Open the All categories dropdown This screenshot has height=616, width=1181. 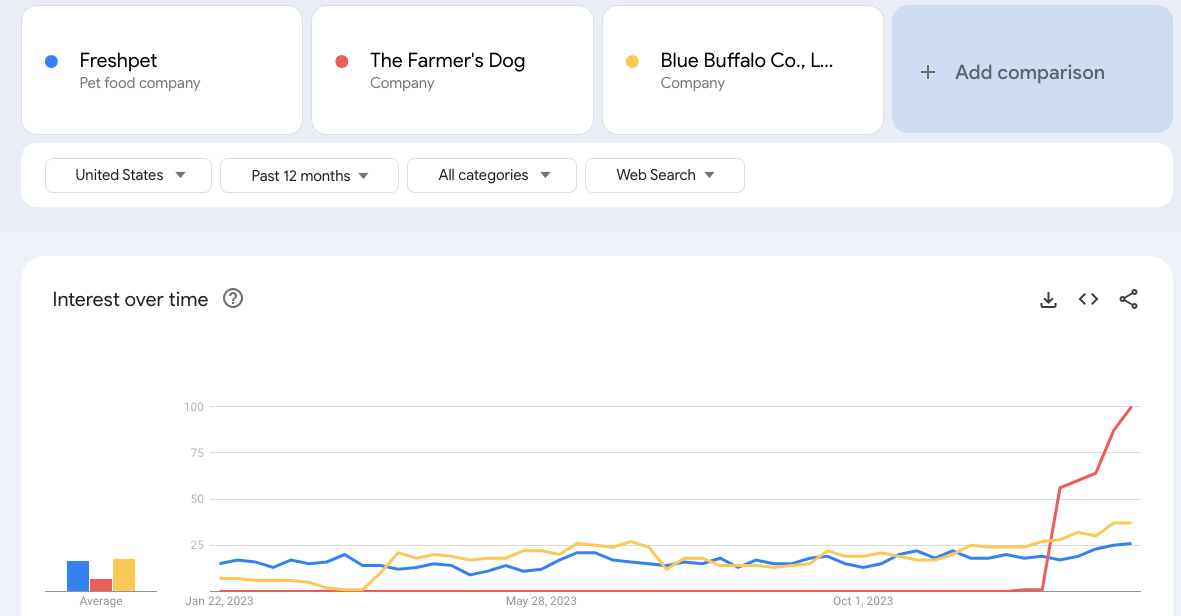(492, 175)
